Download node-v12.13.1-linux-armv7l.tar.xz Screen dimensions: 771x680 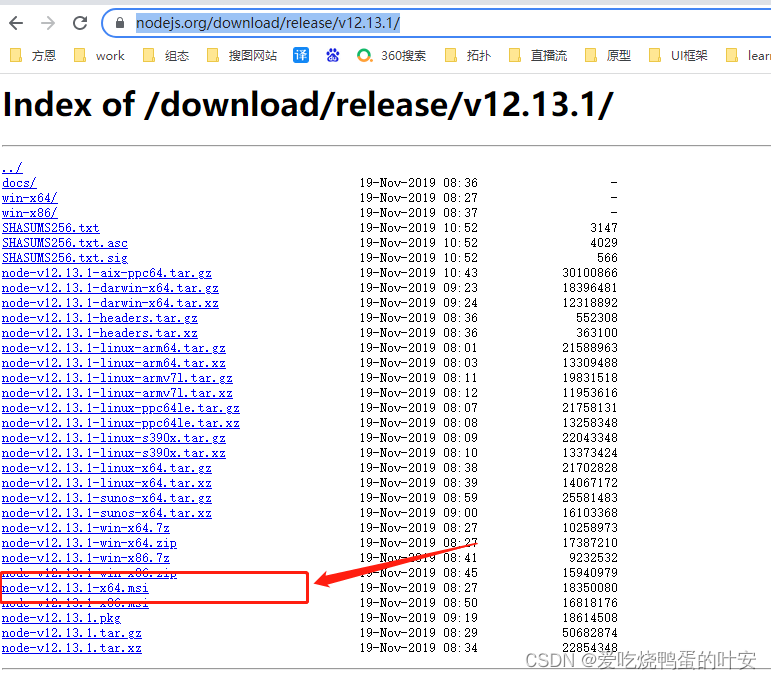point(117,393)
